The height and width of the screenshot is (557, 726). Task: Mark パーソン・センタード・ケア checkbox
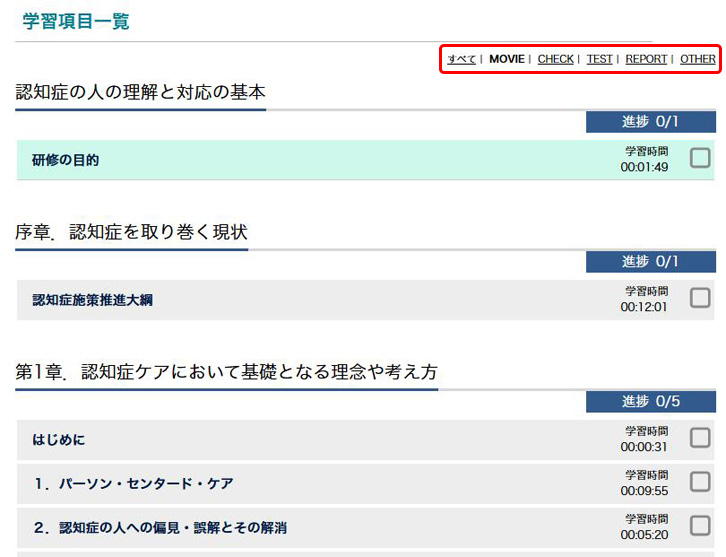(x=700, y=482)
